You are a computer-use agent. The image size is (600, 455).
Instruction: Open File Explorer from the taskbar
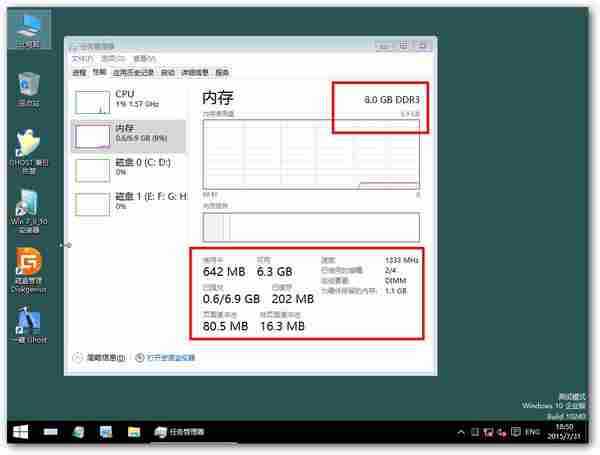pyautogui.click(x=133, y=432)
